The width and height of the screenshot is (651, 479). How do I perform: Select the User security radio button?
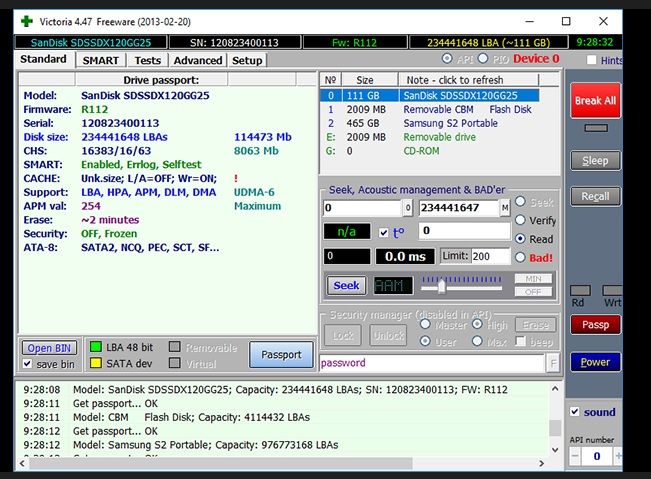pyautogui.click(x=425, y=341)
